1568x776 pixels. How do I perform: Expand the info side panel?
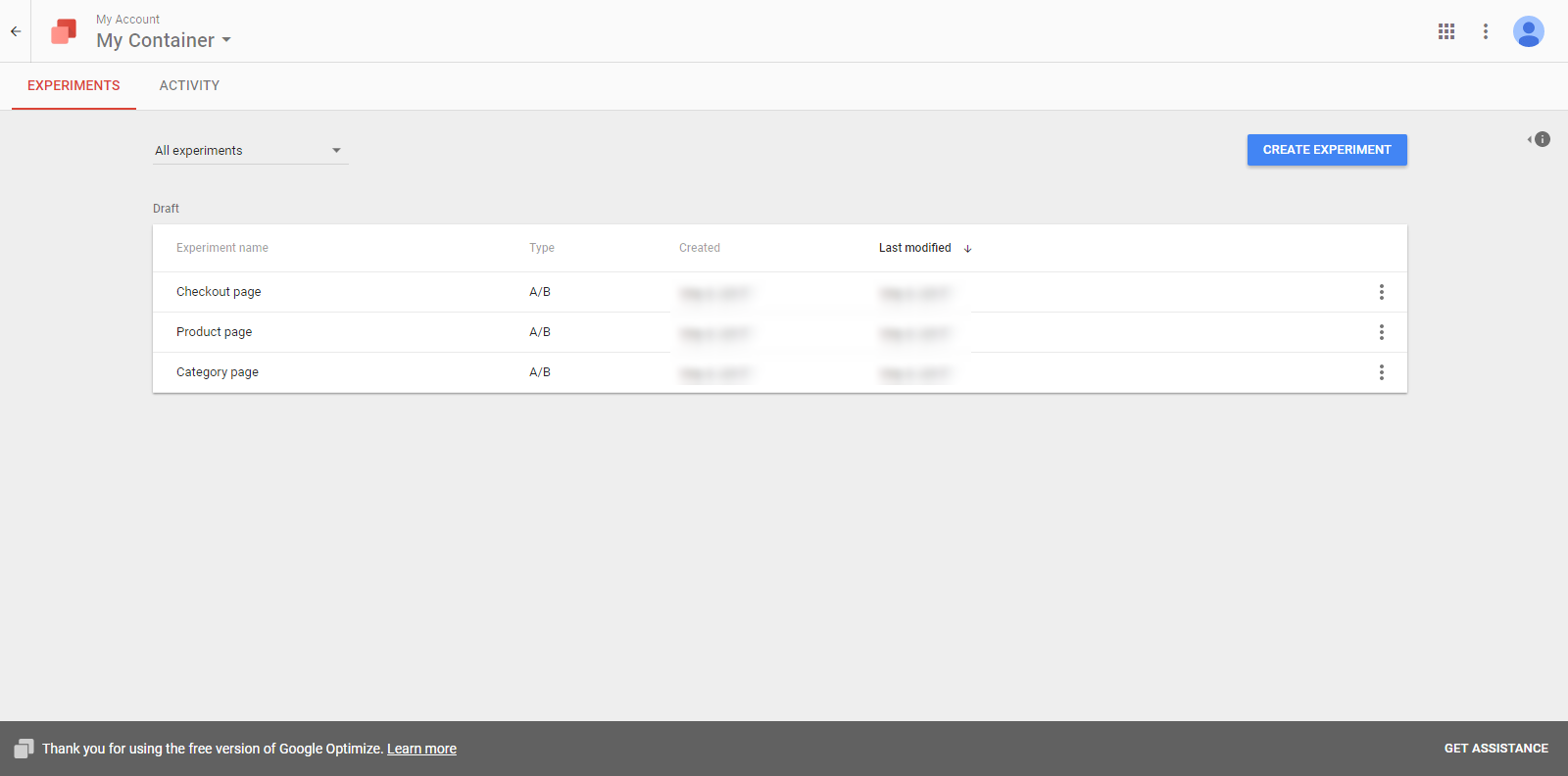(x=1540, y=139)
